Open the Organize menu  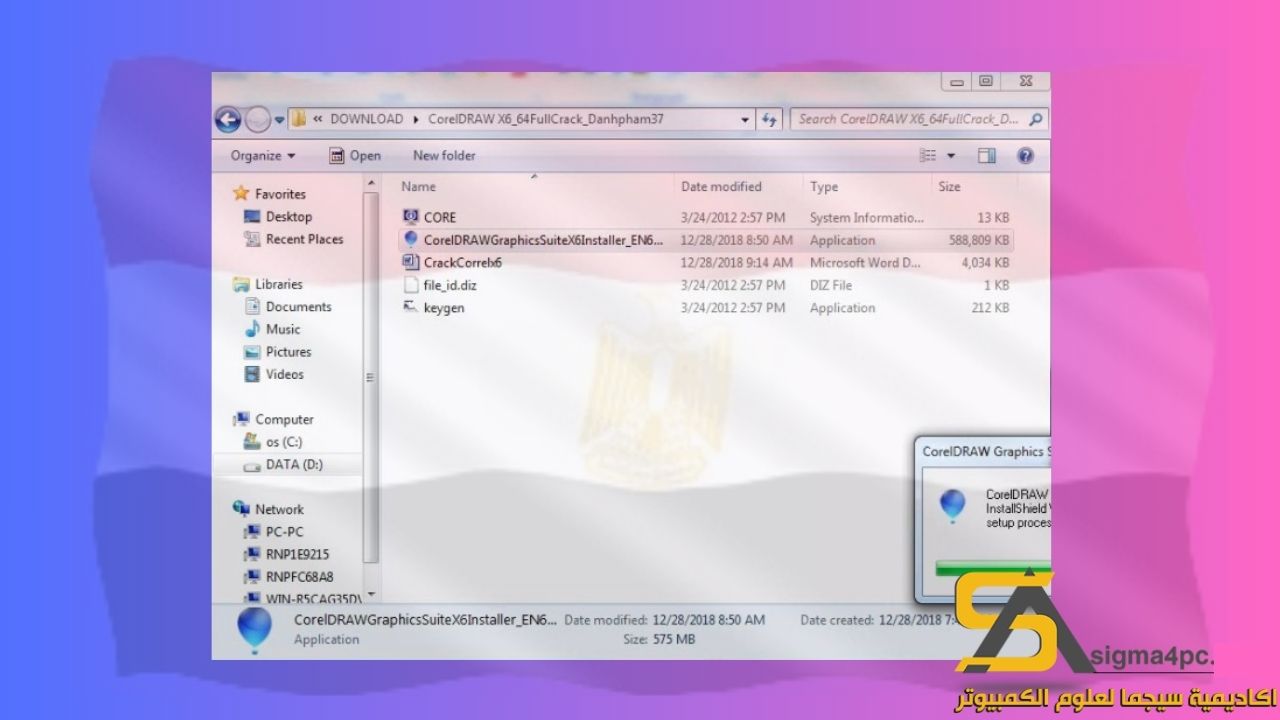point(263,156)
